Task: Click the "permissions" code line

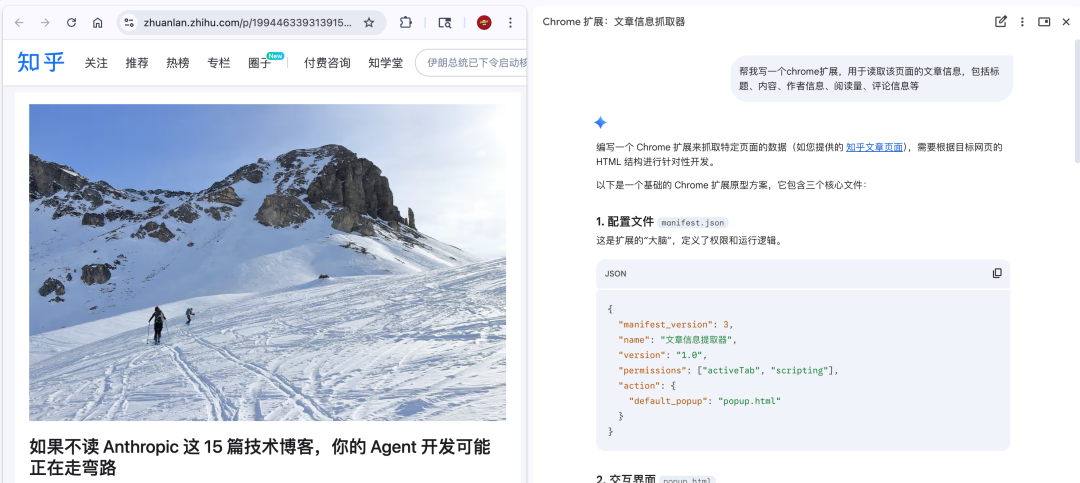Action: (x=729, y=370)
